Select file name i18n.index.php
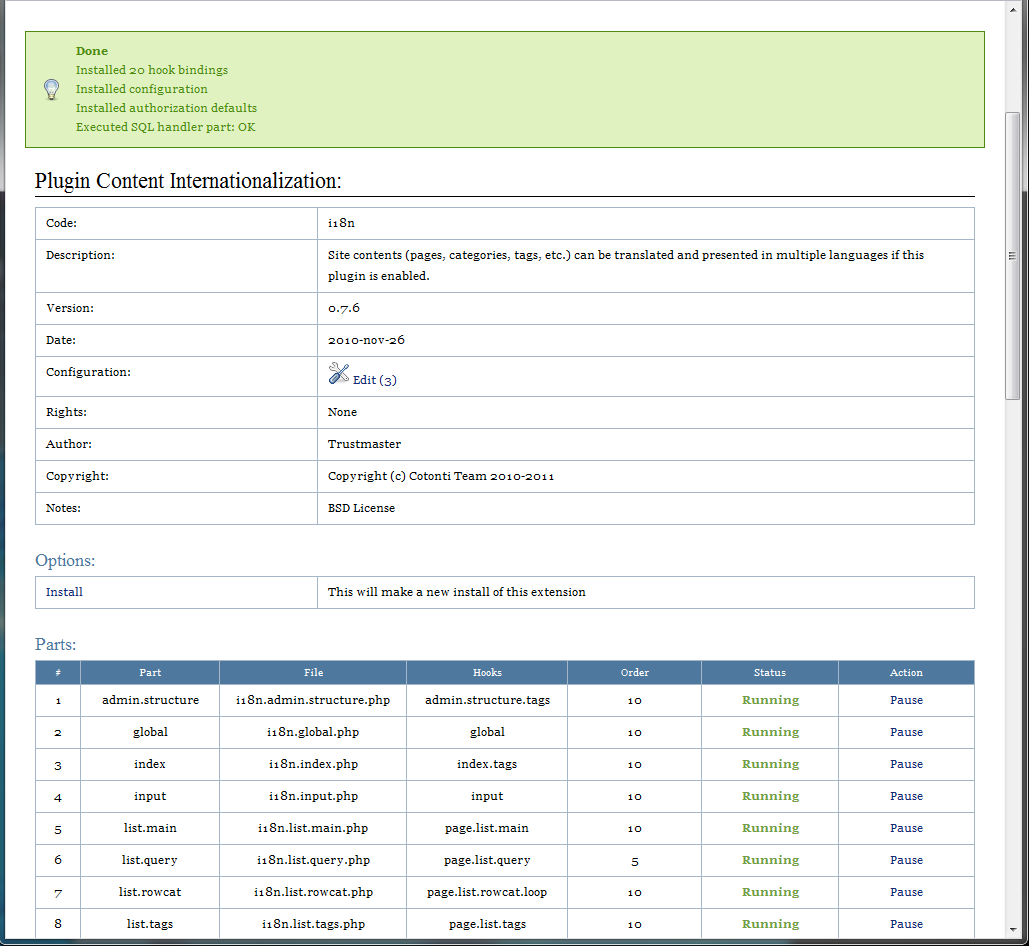1029x946 pixels. coord(313,764)
